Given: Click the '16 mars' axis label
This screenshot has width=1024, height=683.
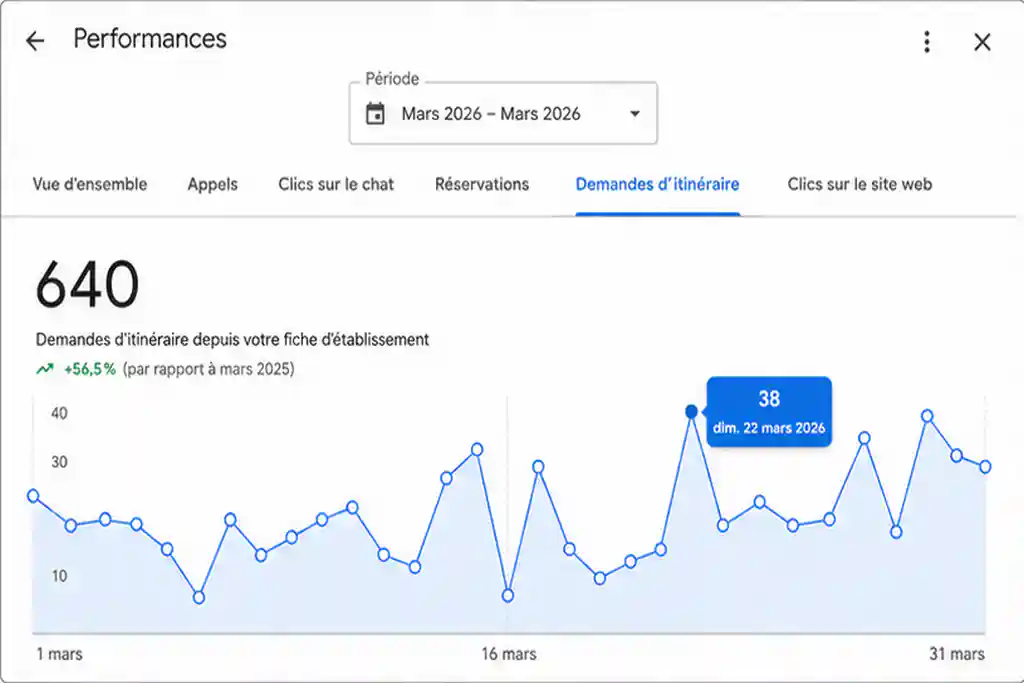Looking at the screenshot, I should point(509,654).
